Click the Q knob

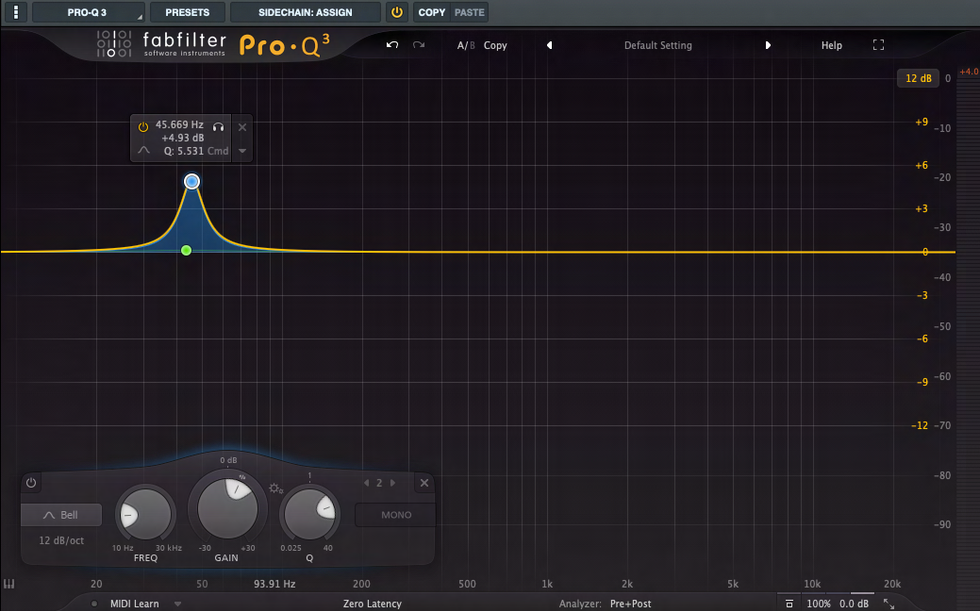(309, 515)
